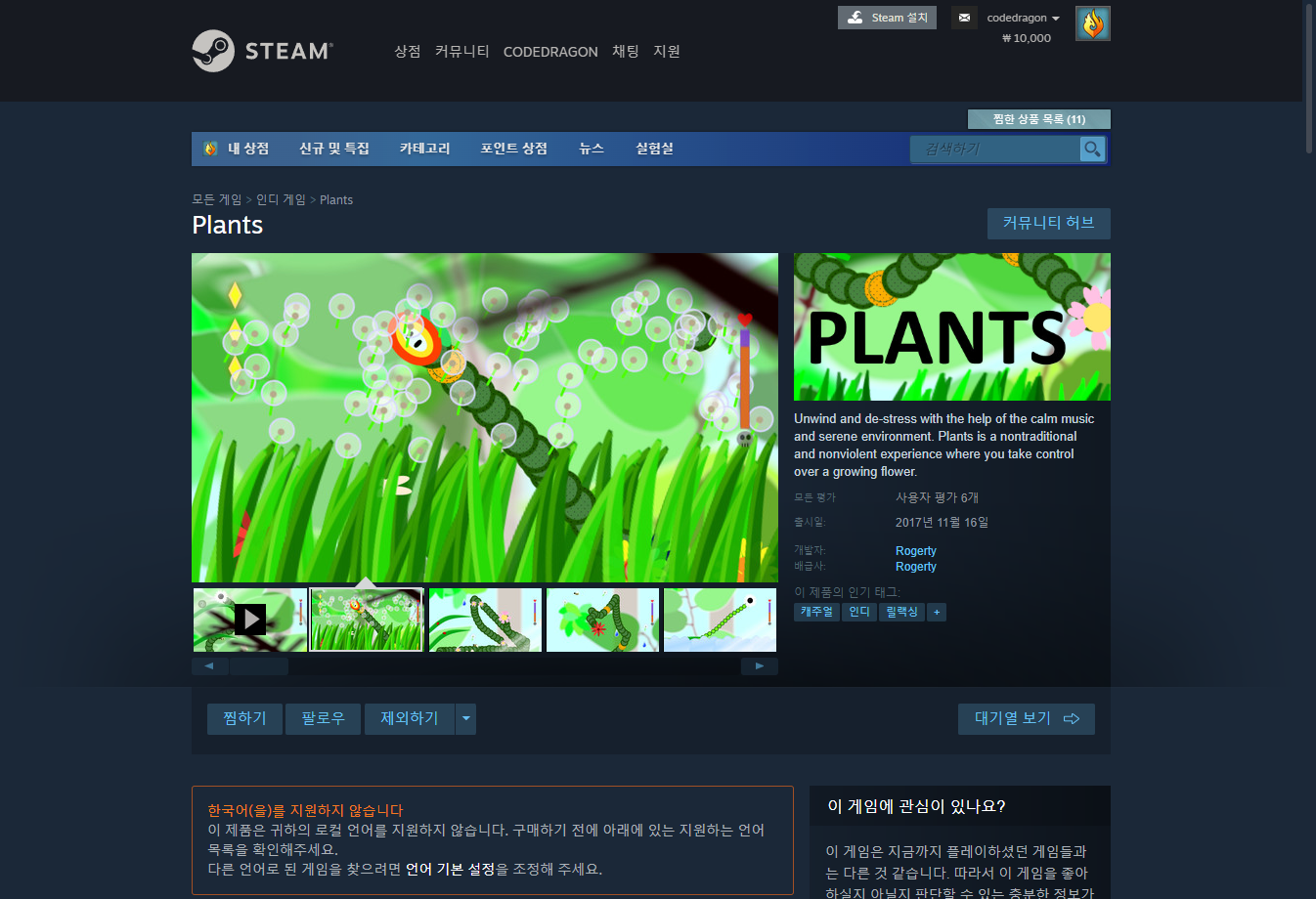Click the release date 2017년 11월 16일

[942, 522]
